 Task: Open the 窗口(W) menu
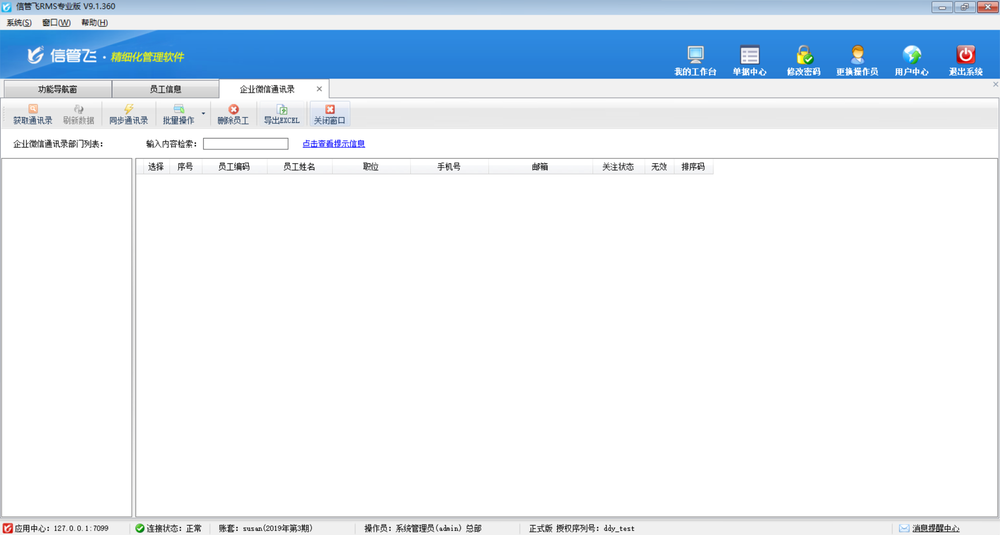(x=56, y=22)
